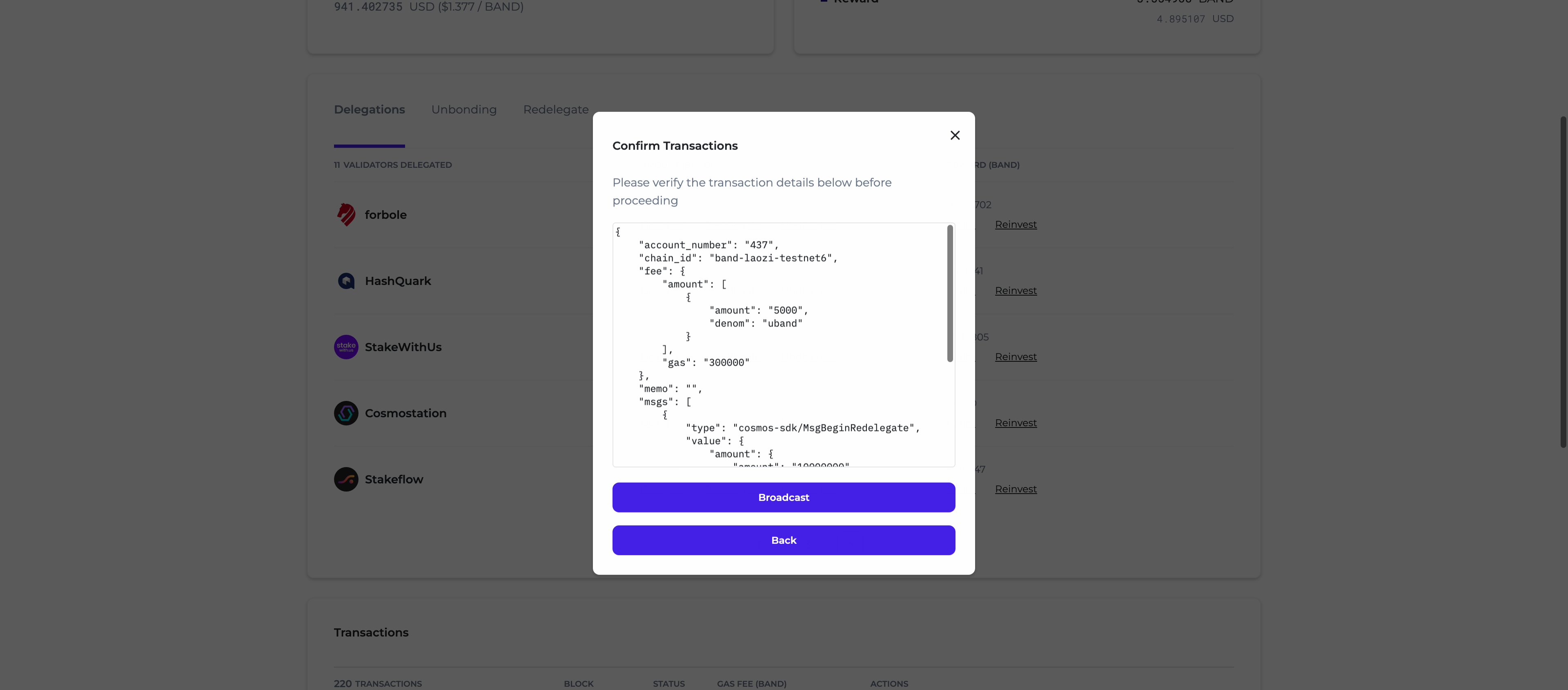
Task: Click the cosmos-sdk/MsgBeginRedelegate type line
Action: click(802, 428)
